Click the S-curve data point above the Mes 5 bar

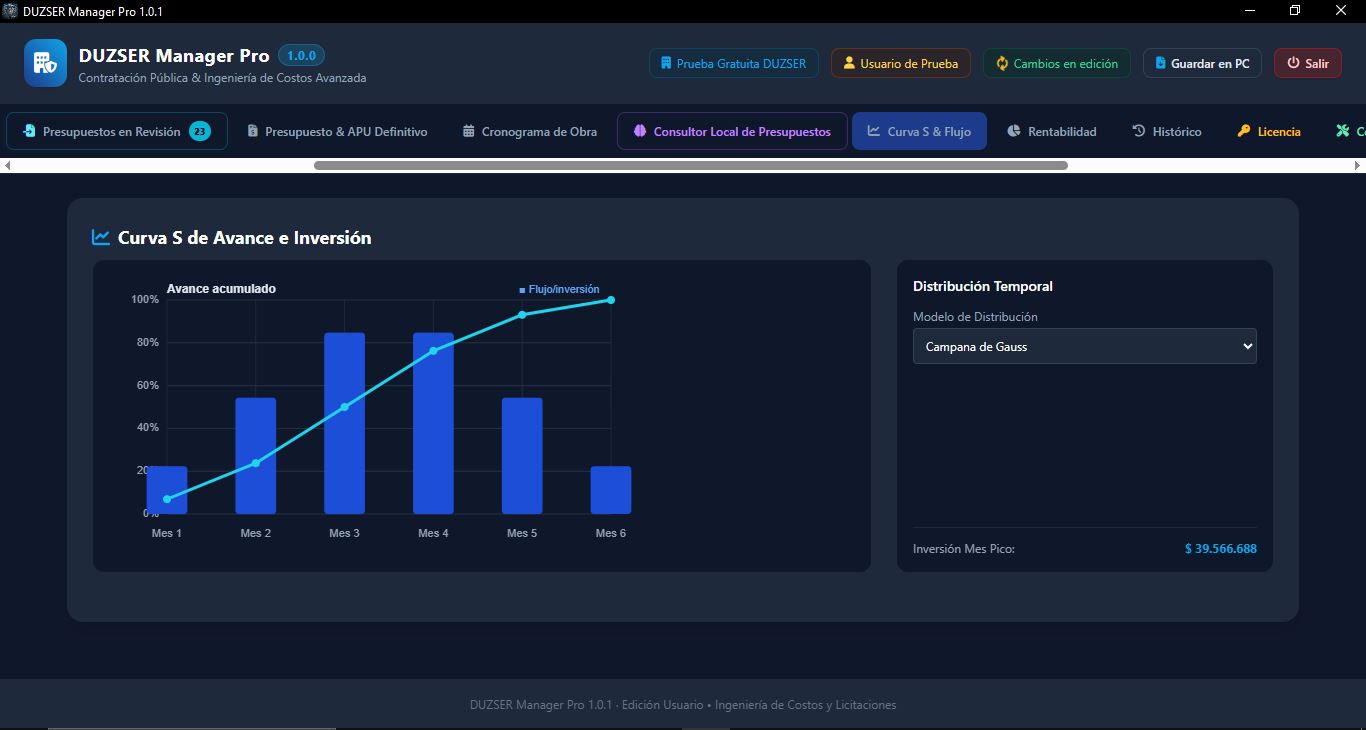pyautogui.click(x=522, y=315)
